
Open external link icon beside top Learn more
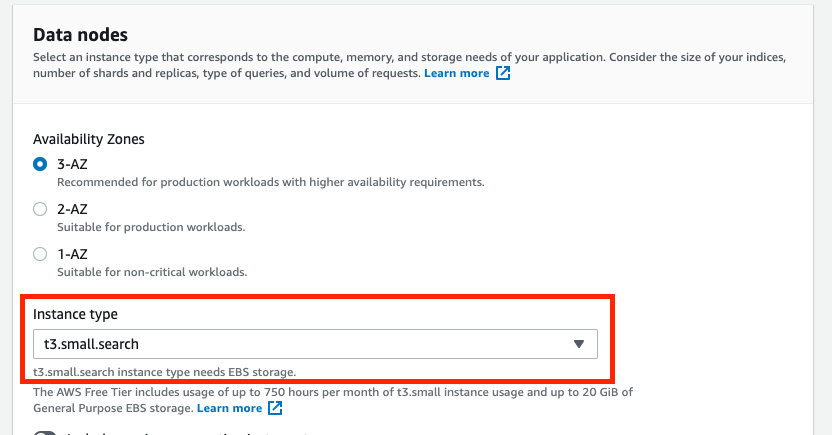point(503,74)
